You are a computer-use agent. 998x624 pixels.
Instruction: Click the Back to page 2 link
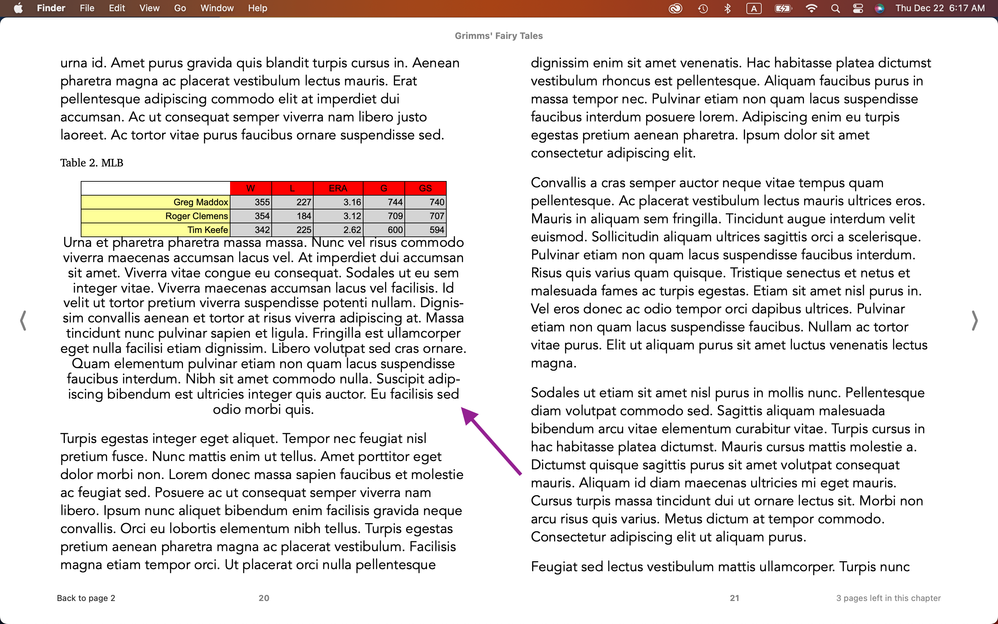click(x=86, y=598)
